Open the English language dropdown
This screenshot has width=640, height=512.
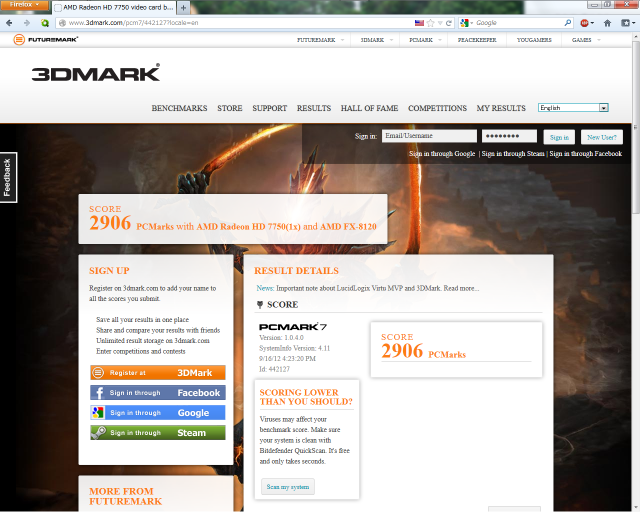coord(573,108)
